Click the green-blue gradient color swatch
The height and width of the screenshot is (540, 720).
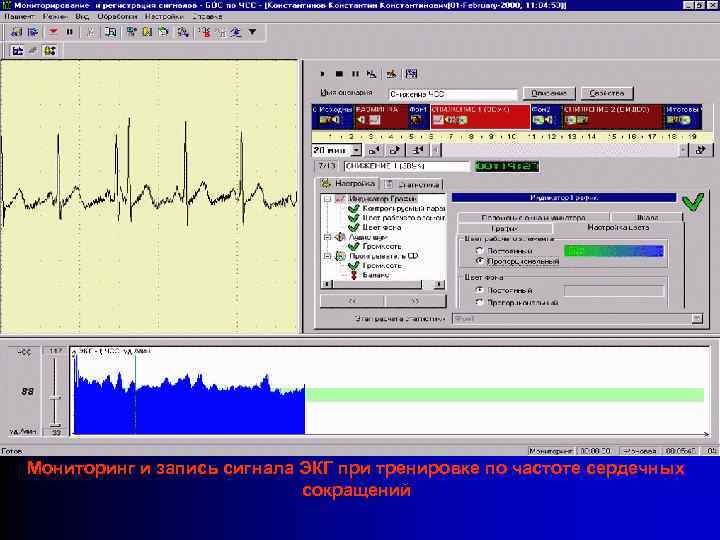(x=614, y=252)
